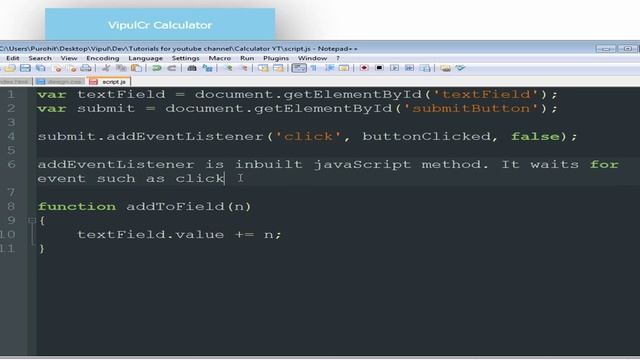
Task: Open the Plugins menu
Action: [x=276, y=58]
